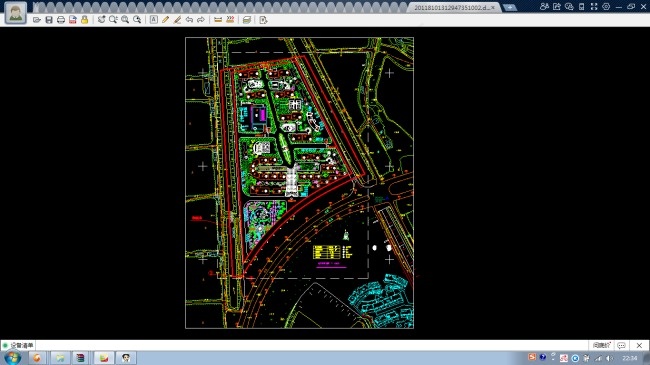This screenshot has width=650, height=365.
Task: Switch to the 2011810131... drawing tab
Action: click(451, 7)
